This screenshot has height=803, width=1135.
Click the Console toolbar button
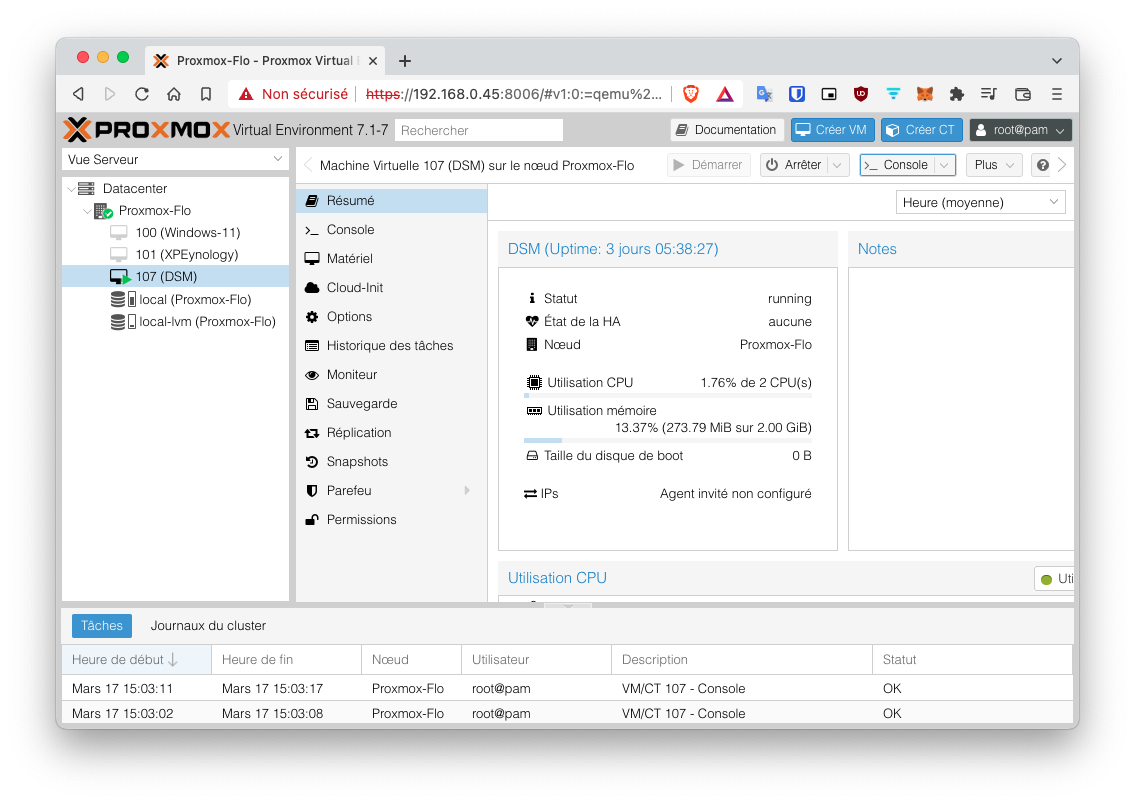(x=897, y=165)
